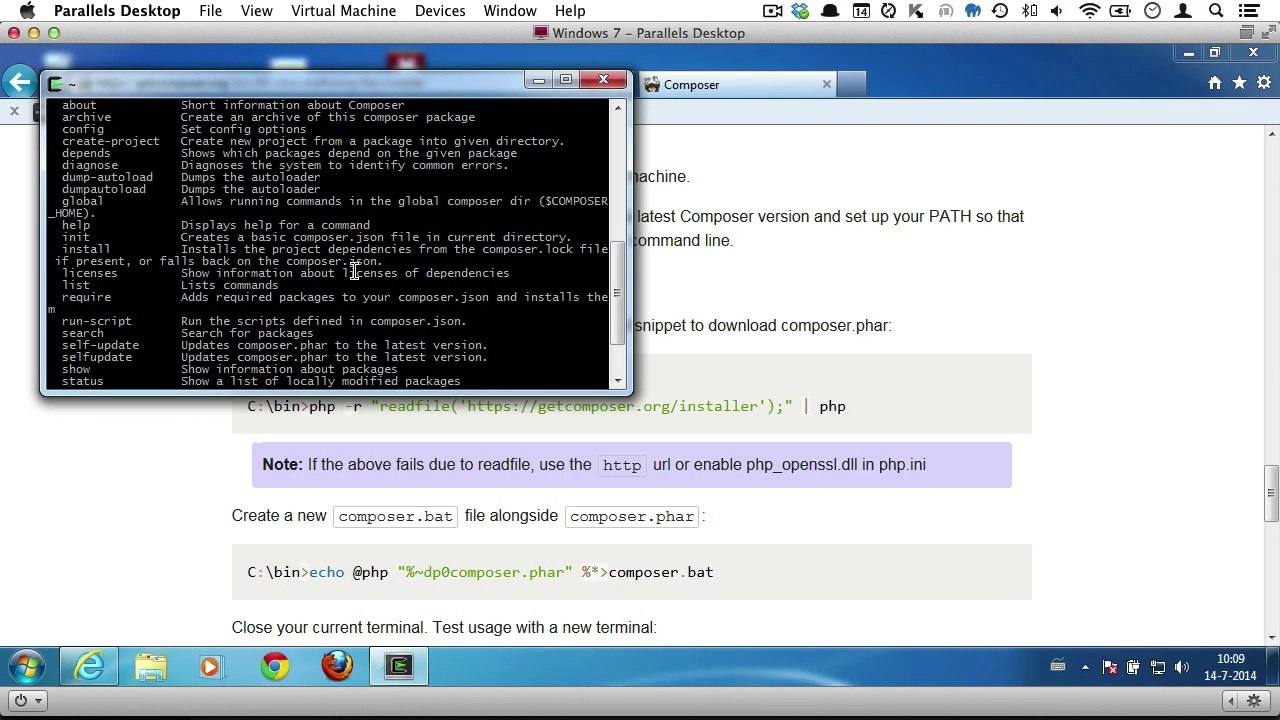The height and width of the screenshot is (720, 1280).
Task: Switch to the Composer browser tab
Action: (x=737, y=85)
